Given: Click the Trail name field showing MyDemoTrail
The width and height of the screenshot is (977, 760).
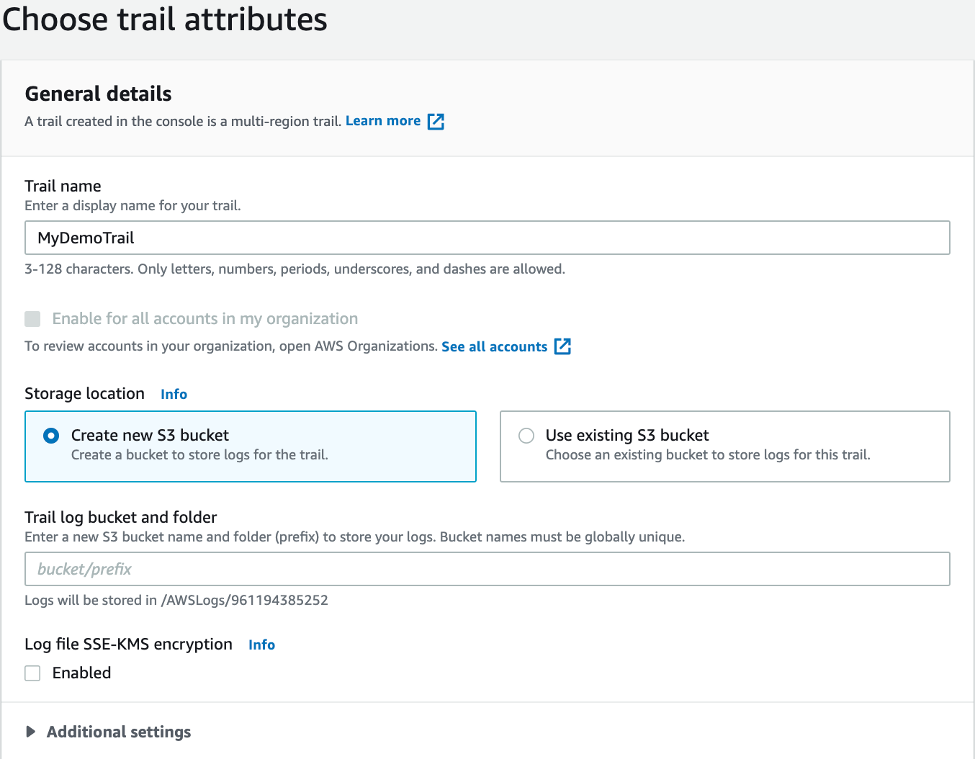Looking at the screenshot, I should pyautogui.click(x=487, y=237).
